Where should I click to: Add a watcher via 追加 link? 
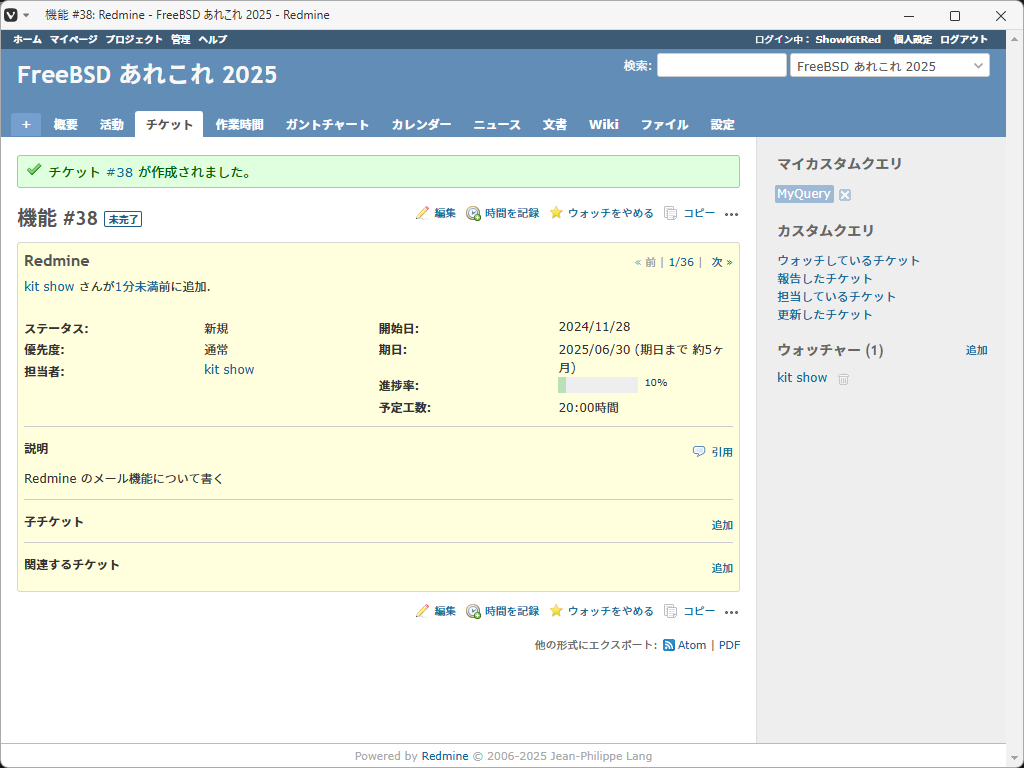(x=976, y=350)
